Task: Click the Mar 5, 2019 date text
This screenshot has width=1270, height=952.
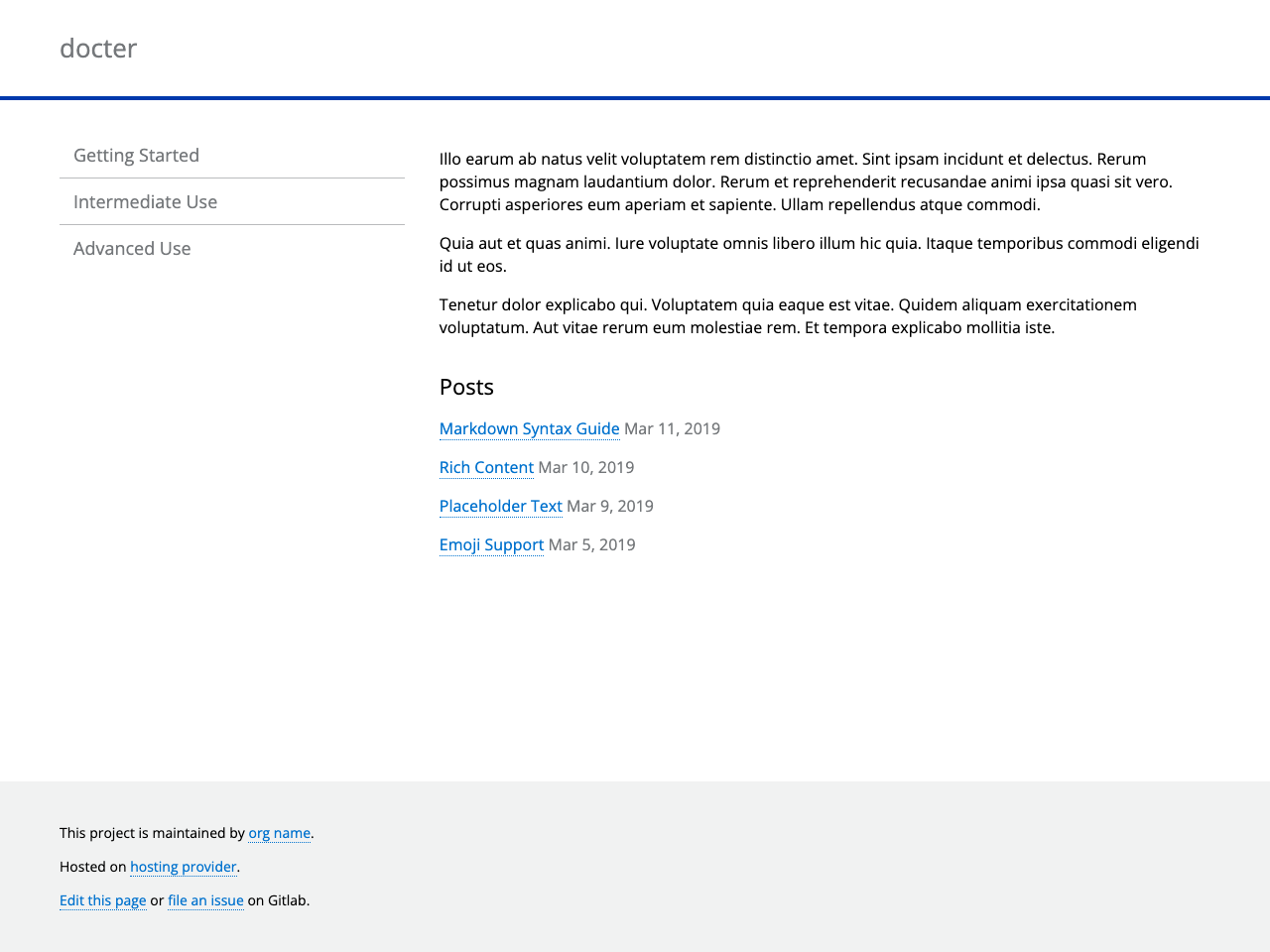Action: 591,543
